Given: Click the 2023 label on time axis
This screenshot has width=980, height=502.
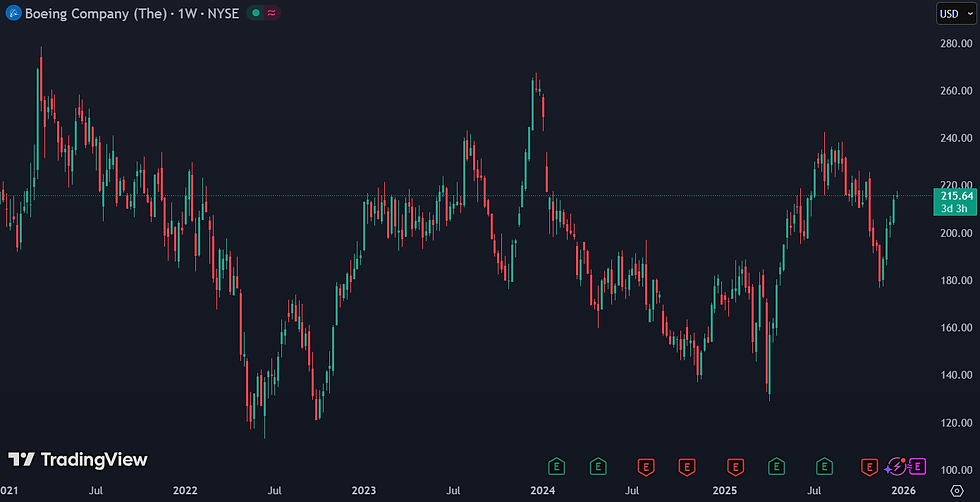Looking at the screenshot, I should (x=364, y=491).
